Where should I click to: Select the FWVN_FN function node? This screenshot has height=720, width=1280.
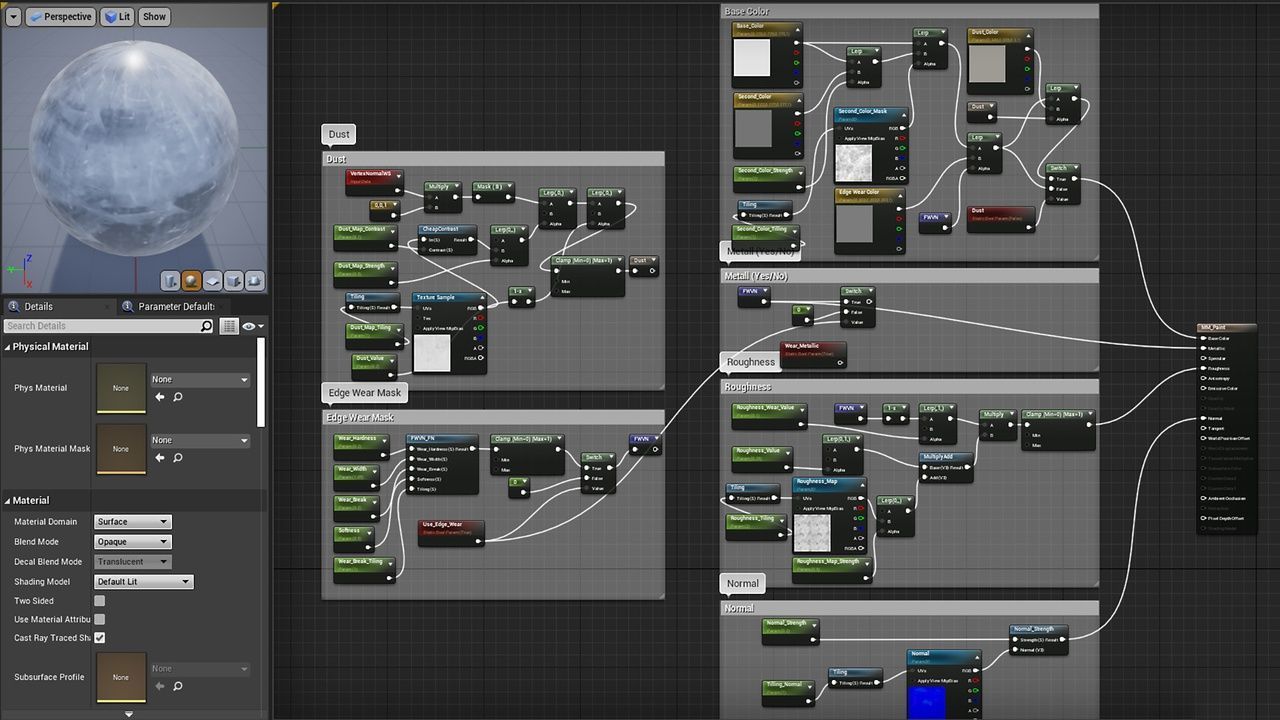[441, 464]
